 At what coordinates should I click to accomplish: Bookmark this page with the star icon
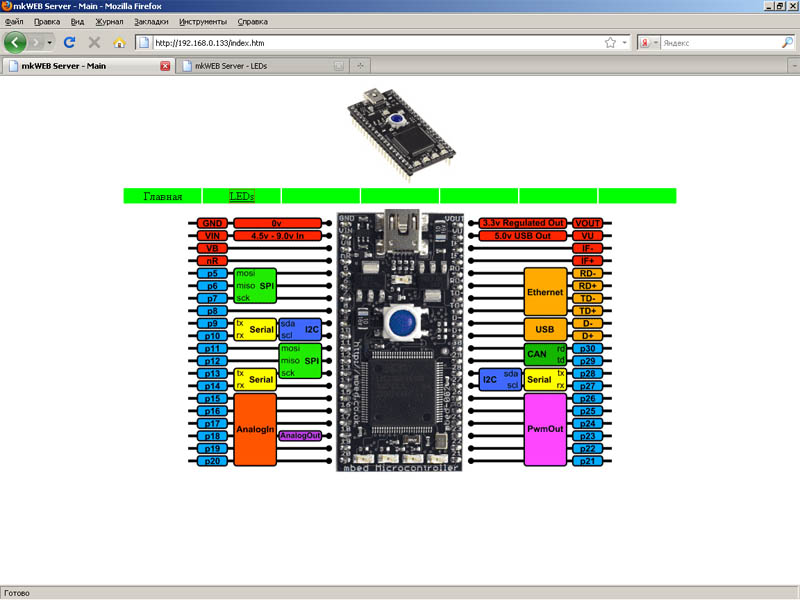(610, 43)
